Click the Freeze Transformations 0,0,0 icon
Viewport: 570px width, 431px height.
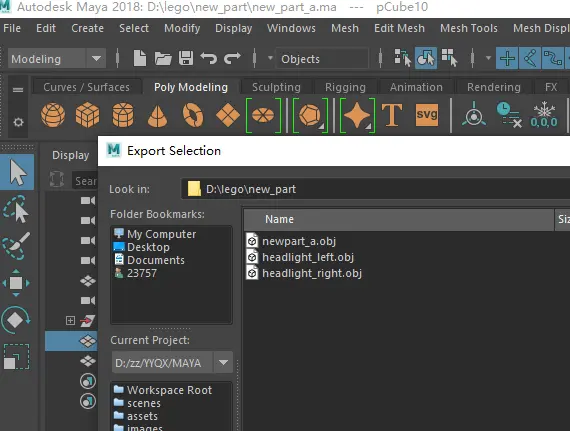click(544, 115)
